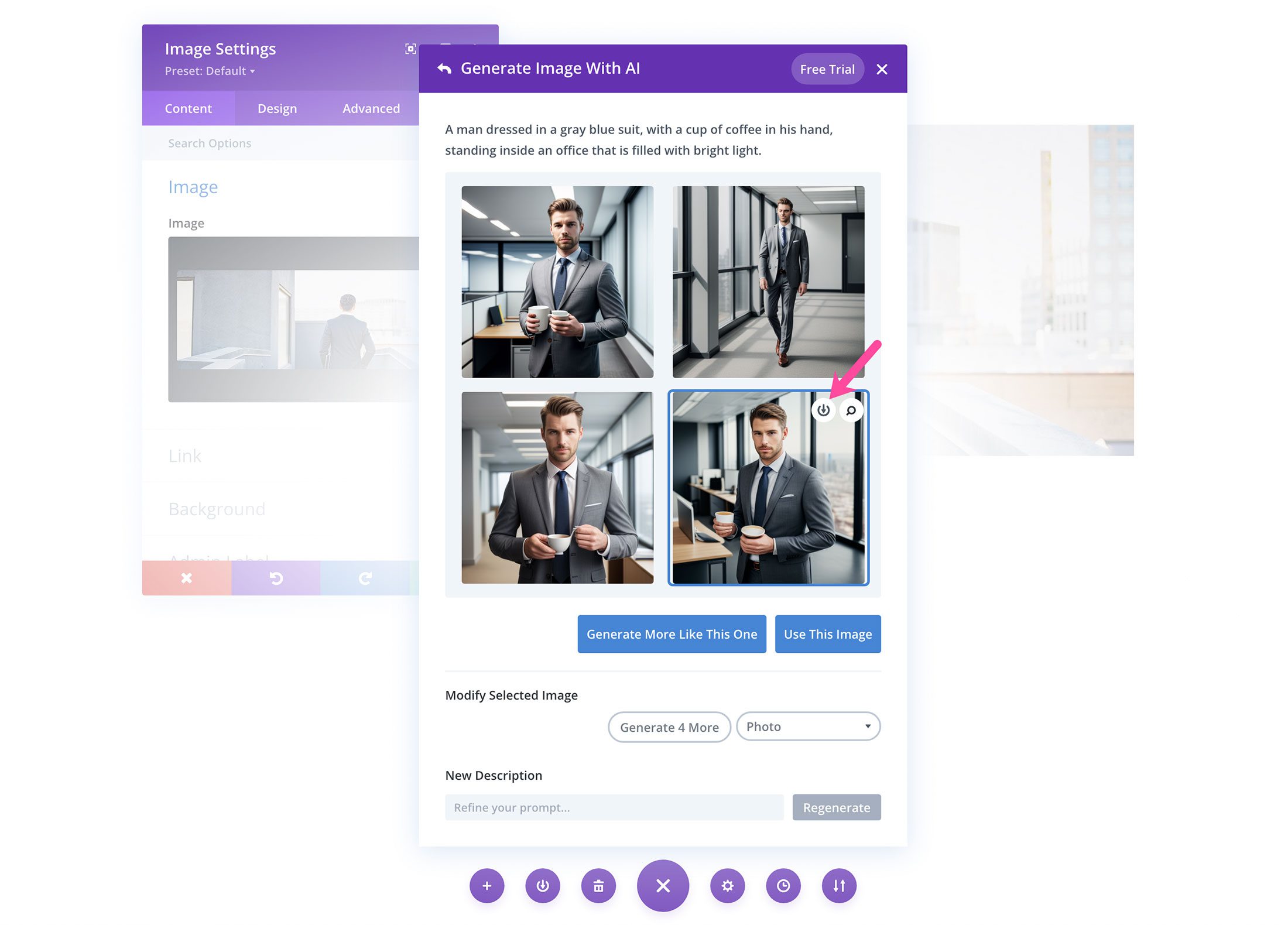
Task: Click the add (+) button in bottom toolbar
Action: pos(488,885)
